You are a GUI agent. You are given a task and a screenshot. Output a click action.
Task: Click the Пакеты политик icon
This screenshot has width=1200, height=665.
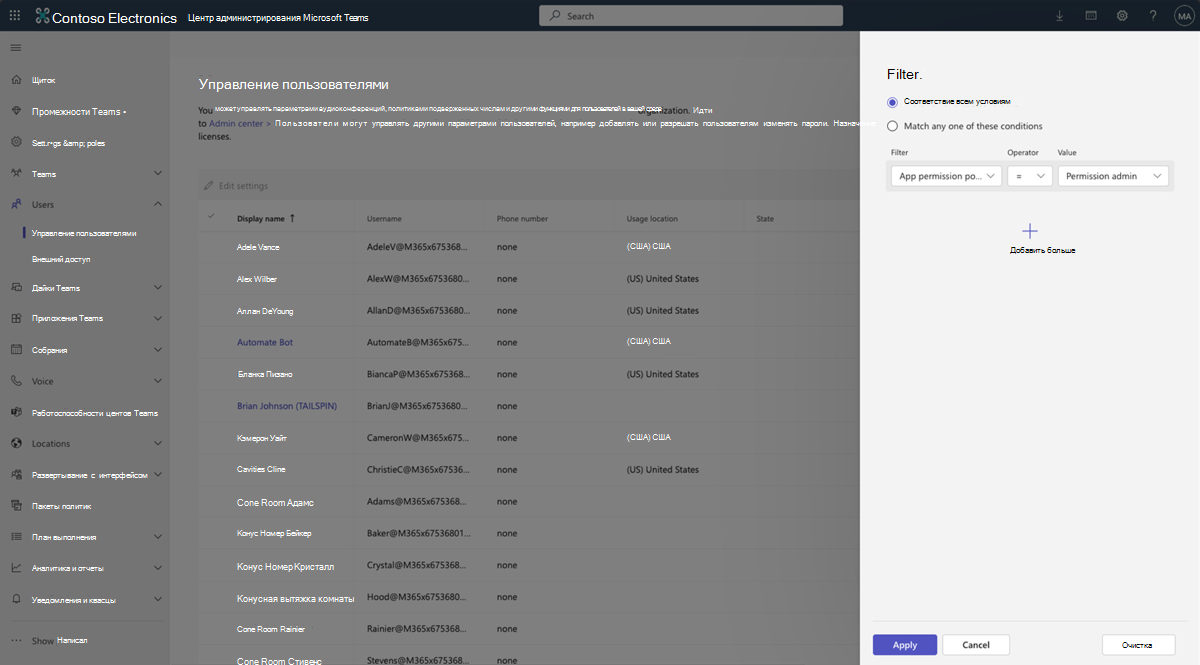point(16,506)
